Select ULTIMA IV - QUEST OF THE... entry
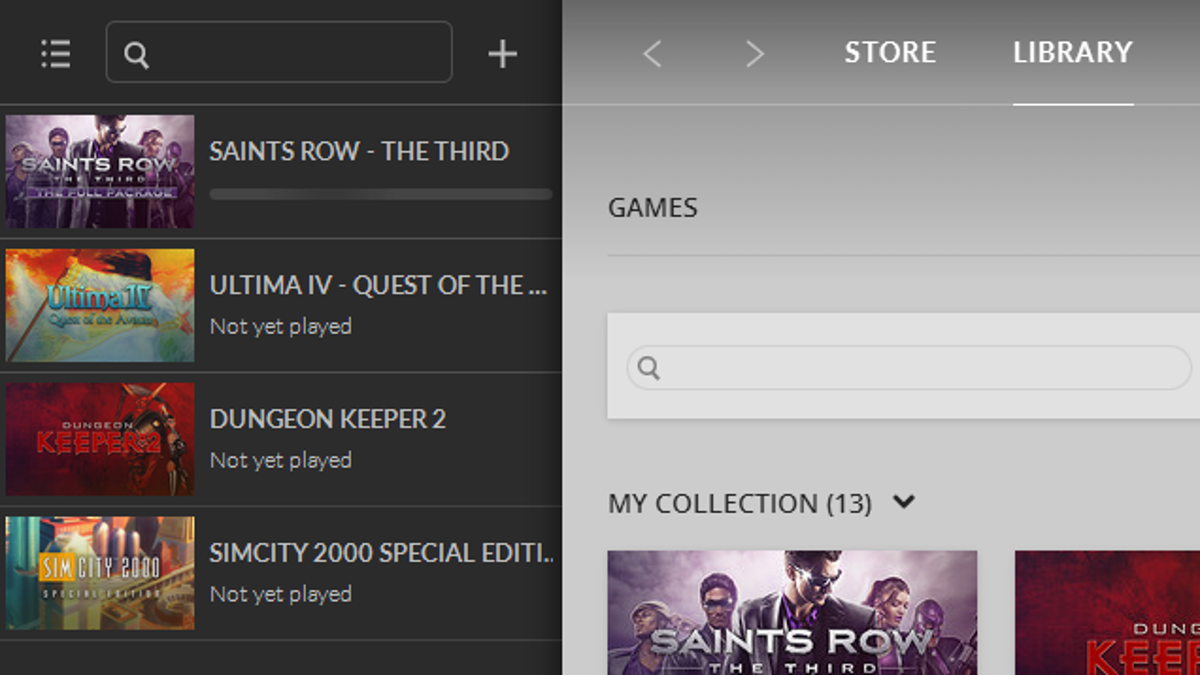 (281, 305)
